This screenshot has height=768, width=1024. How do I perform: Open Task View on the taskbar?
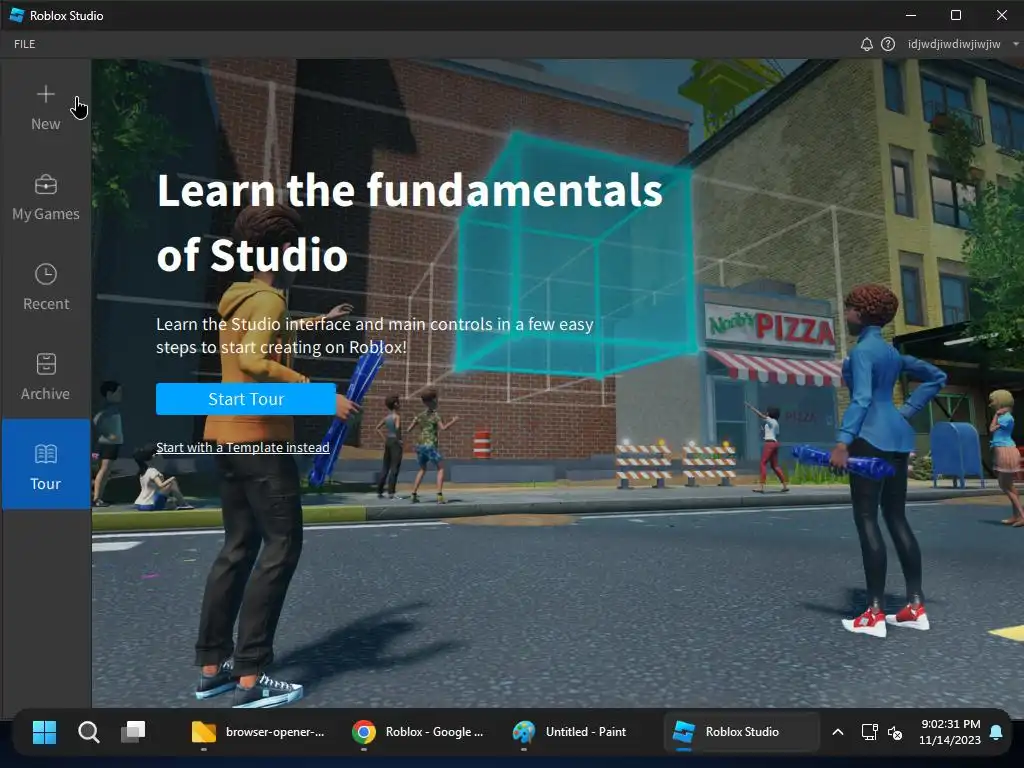click(x=133, y=732)
